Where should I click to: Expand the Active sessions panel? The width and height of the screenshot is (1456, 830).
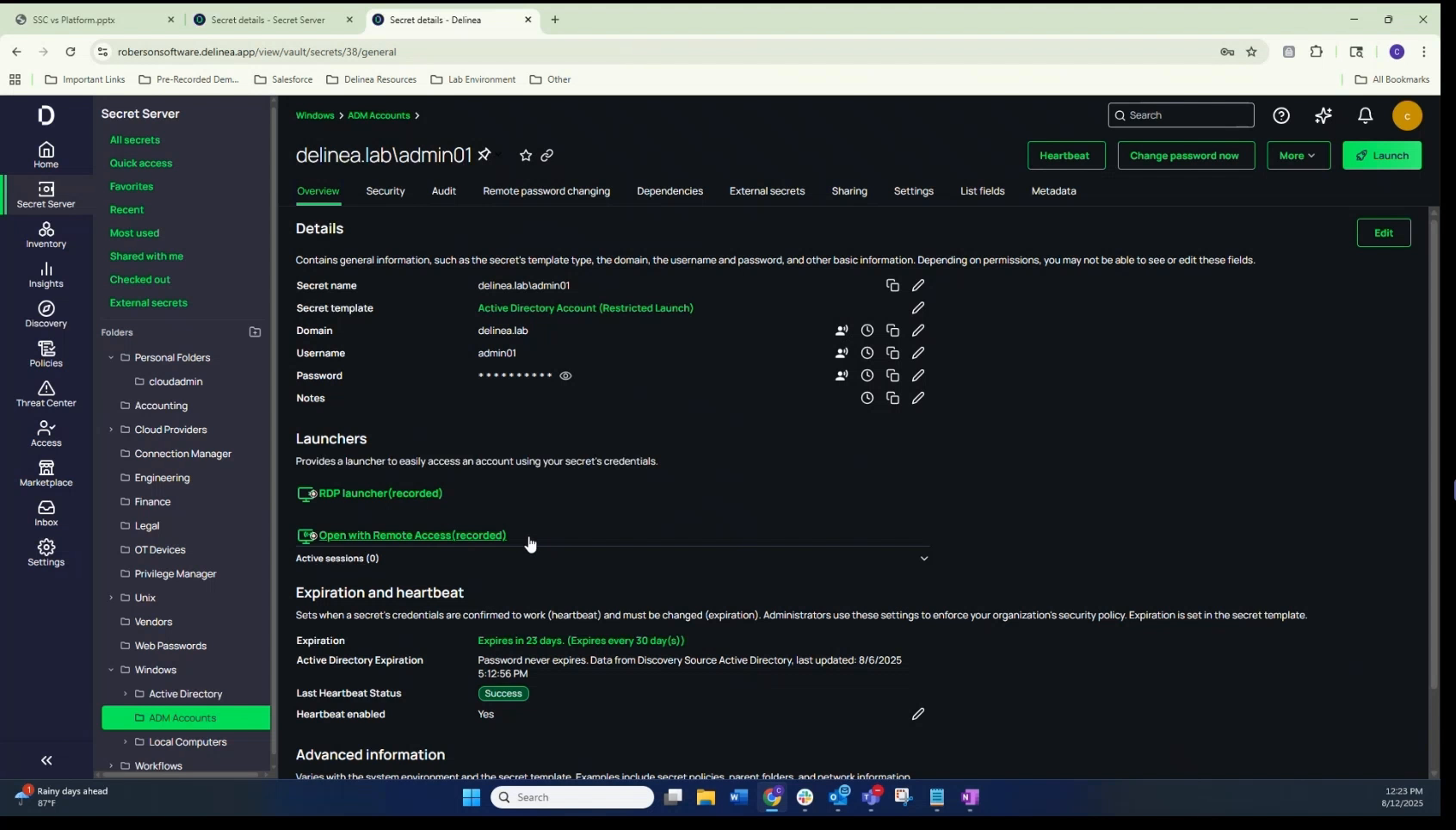(x=923, y=558)
